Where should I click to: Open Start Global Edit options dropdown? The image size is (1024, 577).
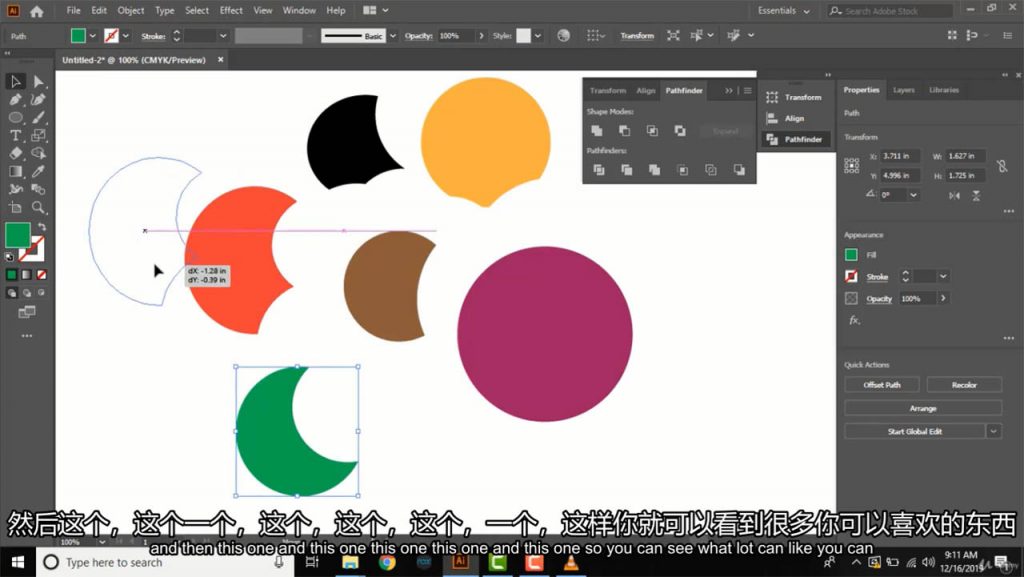click(x=993, y=431)
